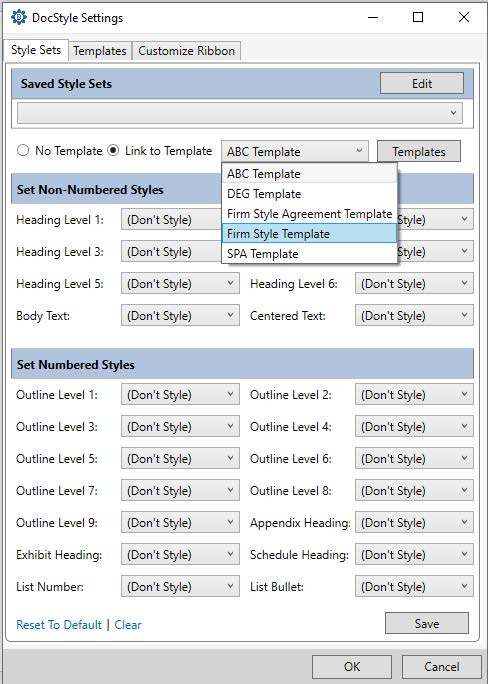The width and height of the screenshot is (488, 684).
Task: Click the Edit button for Saved Style Sets
Action: pyautogui.click(x=422, y=83)
